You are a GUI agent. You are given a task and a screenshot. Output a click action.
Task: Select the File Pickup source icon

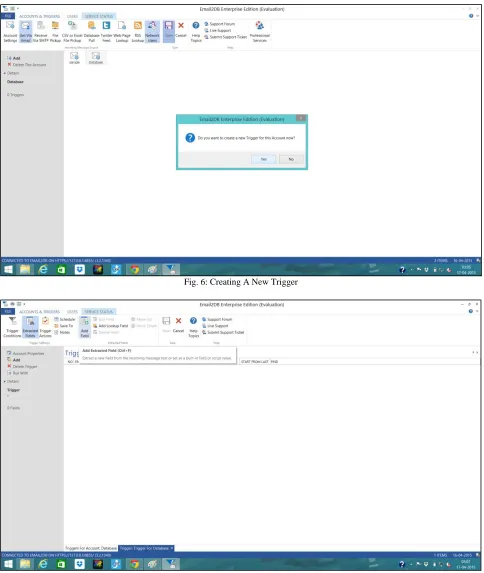[55, 32]
